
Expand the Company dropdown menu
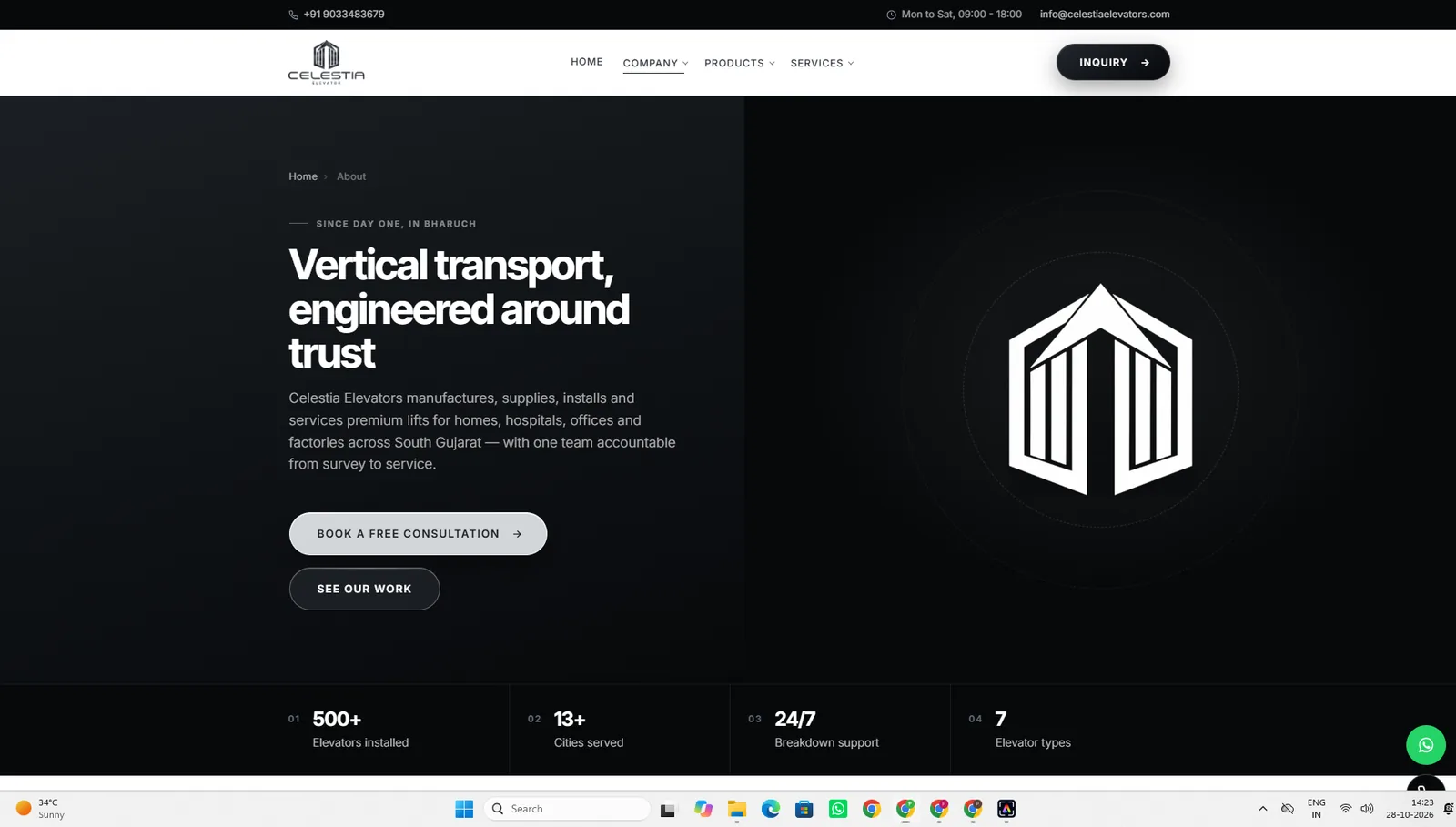click(655, 63)
